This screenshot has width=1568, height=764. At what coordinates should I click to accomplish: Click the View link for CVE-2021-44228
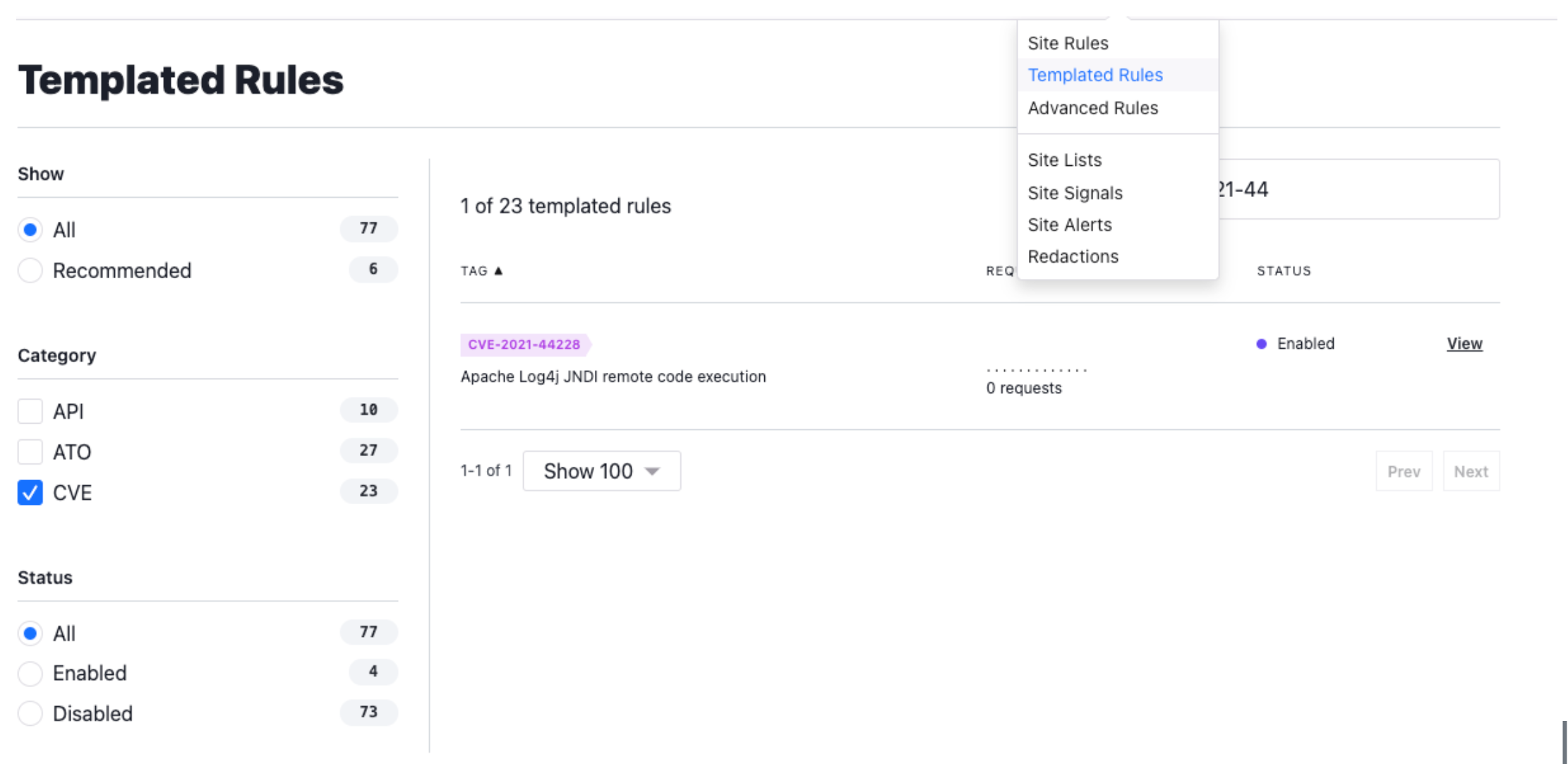(x=1464, y=344)
